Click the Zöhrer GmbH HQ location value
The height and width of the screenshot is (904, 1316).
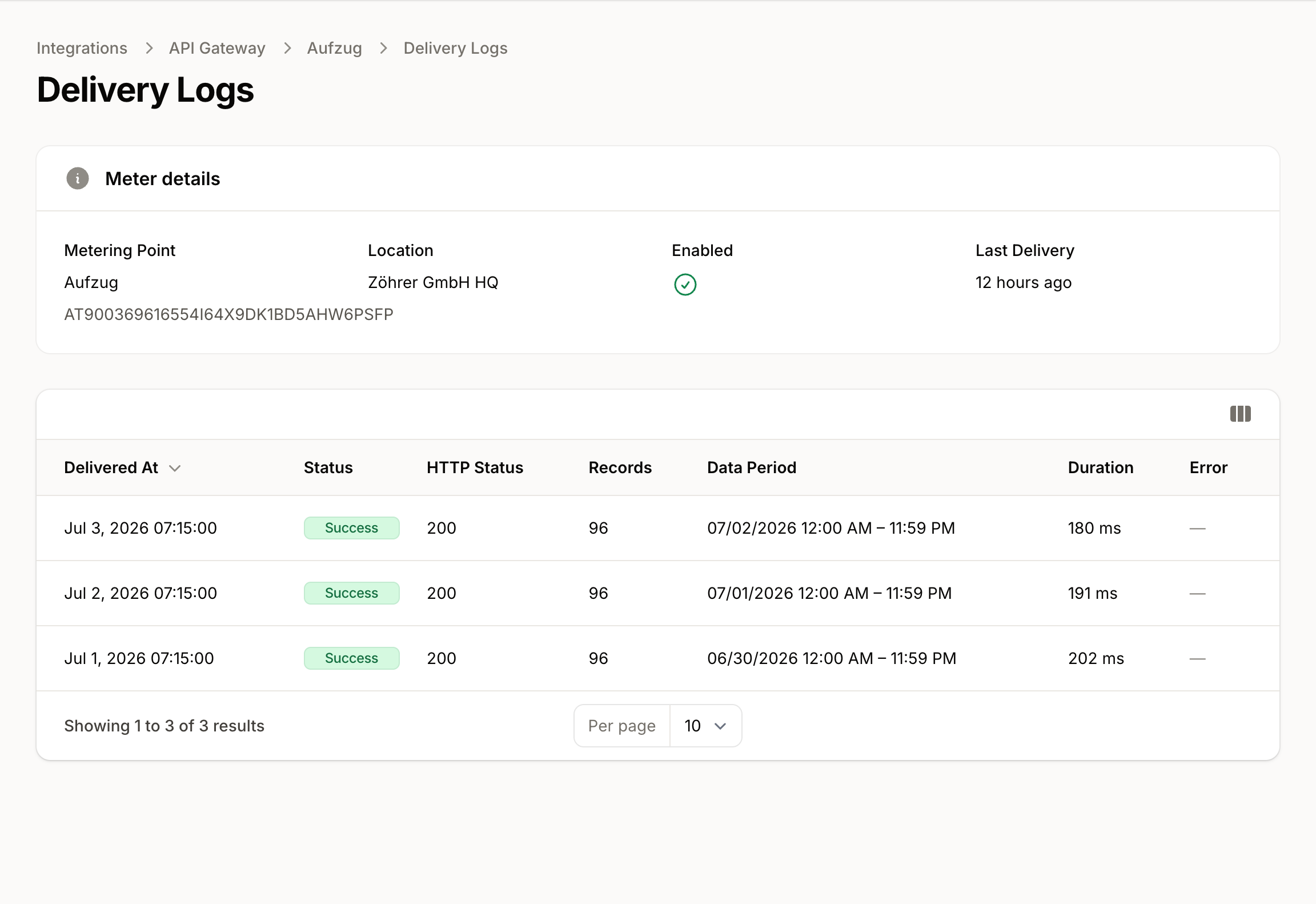click(433, 282)
